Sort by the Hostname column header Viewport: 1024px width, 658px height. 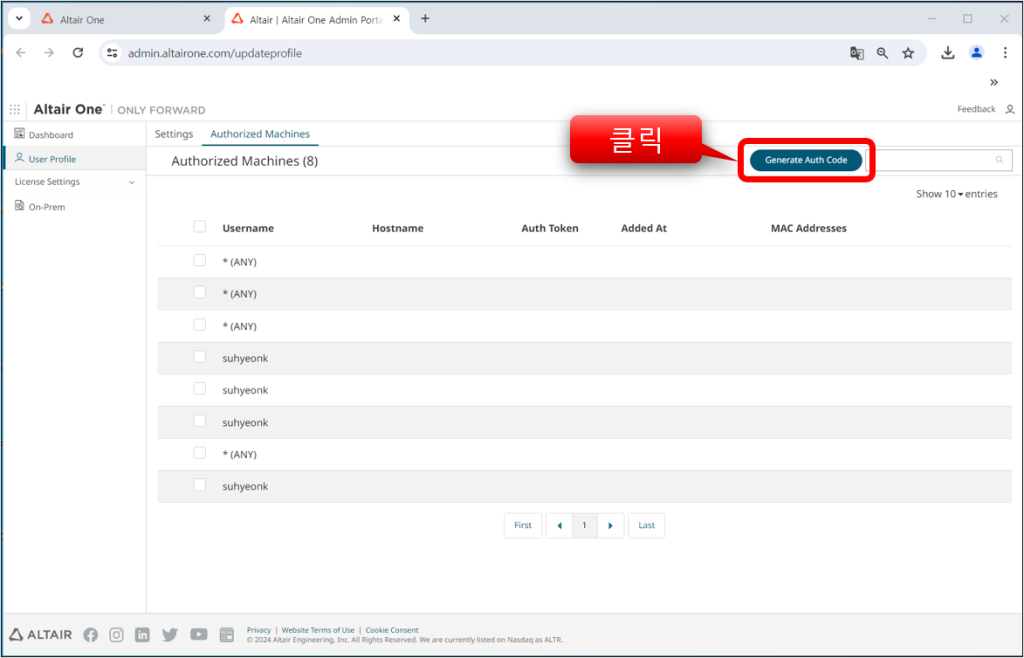click(x=398, y=228)
